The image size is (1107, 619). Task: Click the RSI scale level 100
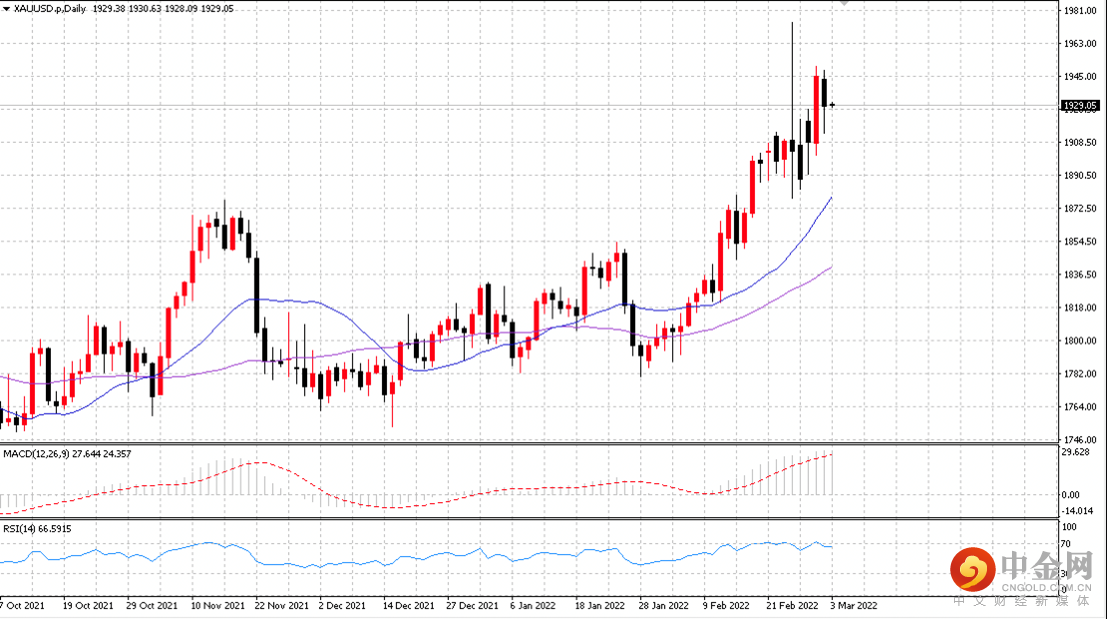[1069, 527]
